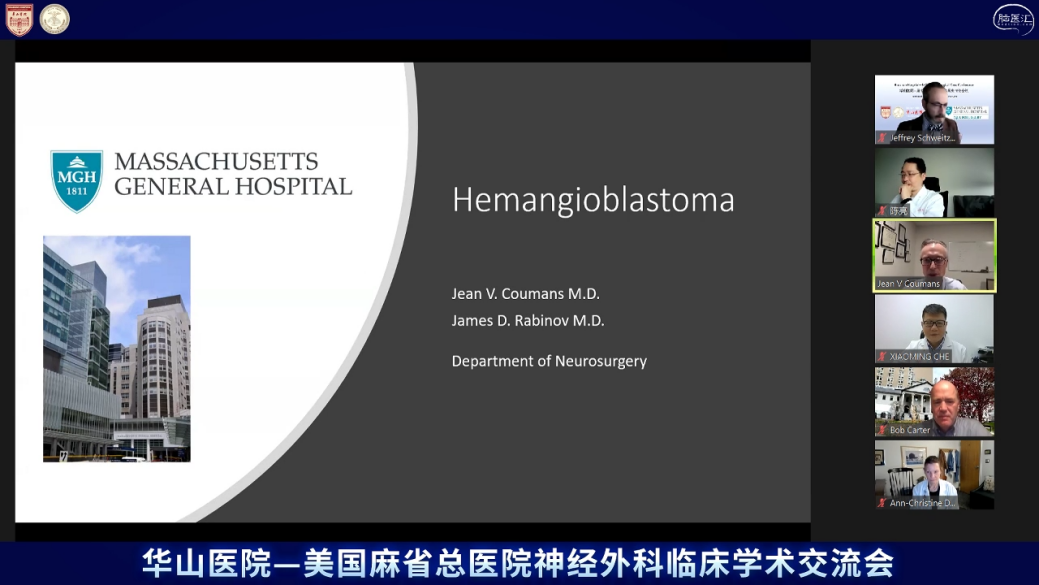Image resolution: width=1039 pixels, height=585 pixels.
Task: Click the hospital building photo on slide
Action: pos(117,348)
